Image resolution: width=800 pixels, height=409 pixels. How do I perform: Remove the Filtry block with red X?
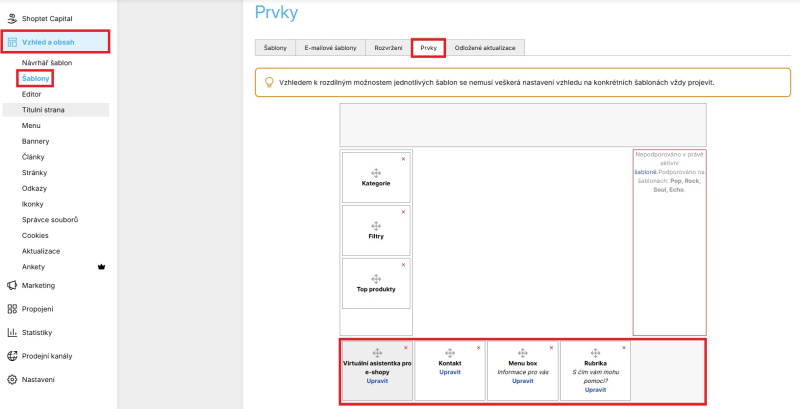coord(404,212)
